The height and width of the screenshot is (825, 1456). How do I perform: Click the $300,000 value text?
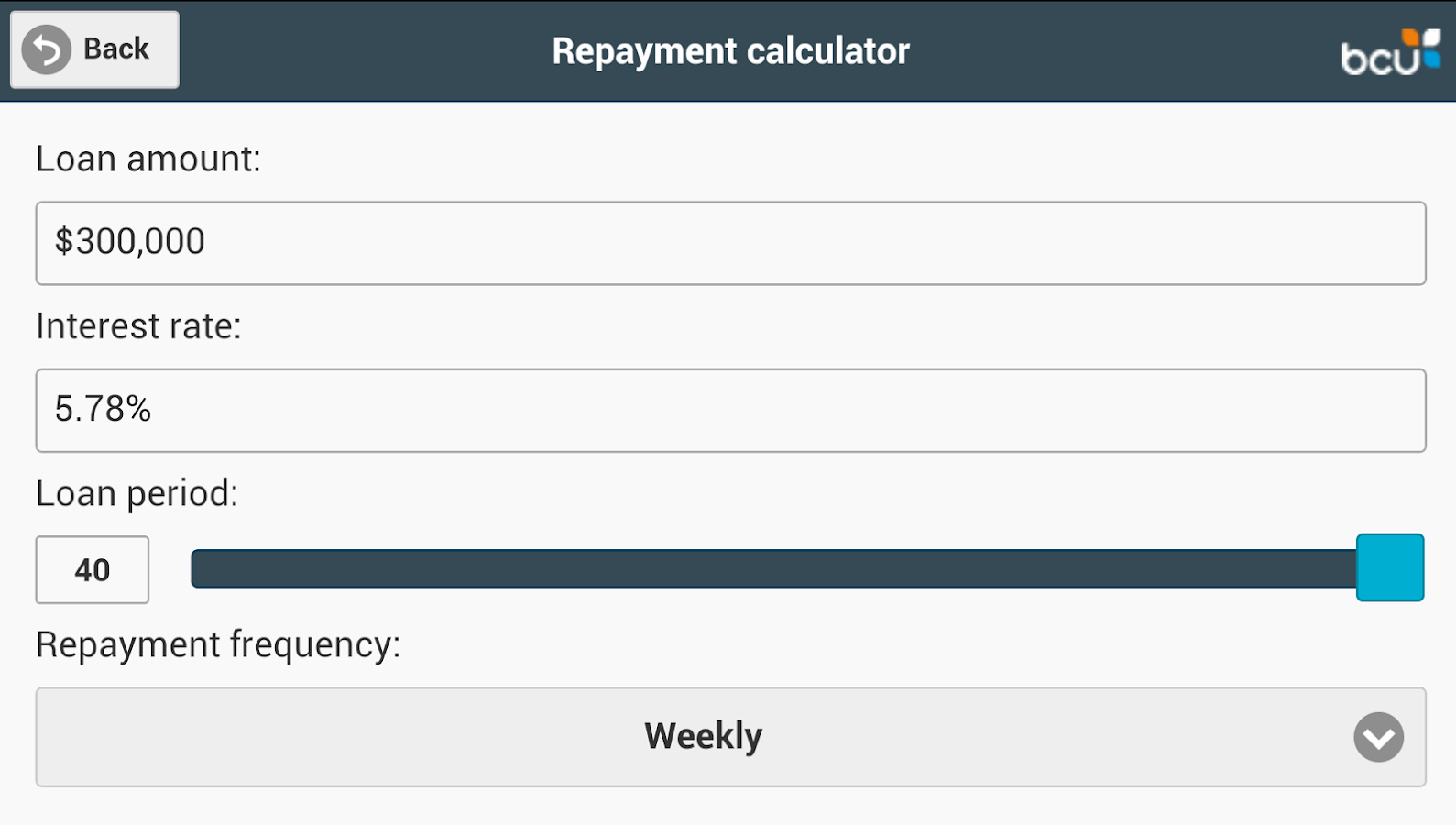point(130,242)
